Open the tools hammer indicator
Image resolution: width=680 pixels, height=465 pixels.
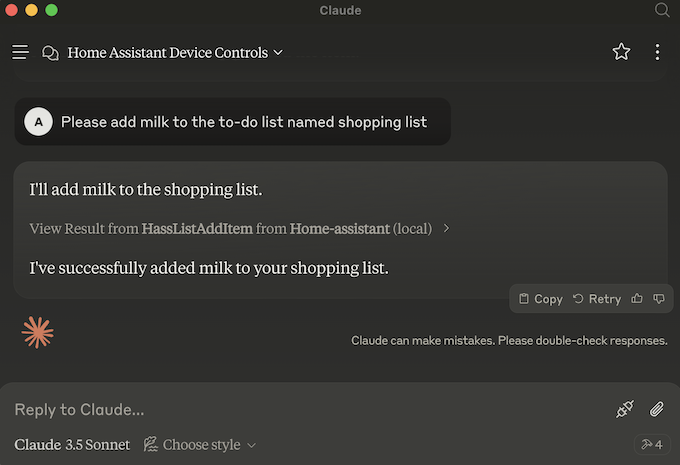click(x=651, y=444)
